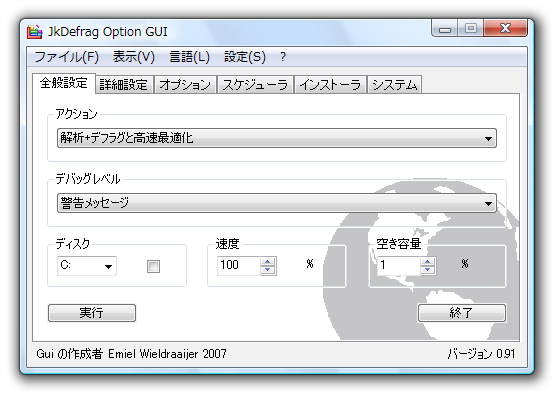Maximize the JkDefrag Option GUI window
This screenshot has width=555, height=395.
coord(470,28)
